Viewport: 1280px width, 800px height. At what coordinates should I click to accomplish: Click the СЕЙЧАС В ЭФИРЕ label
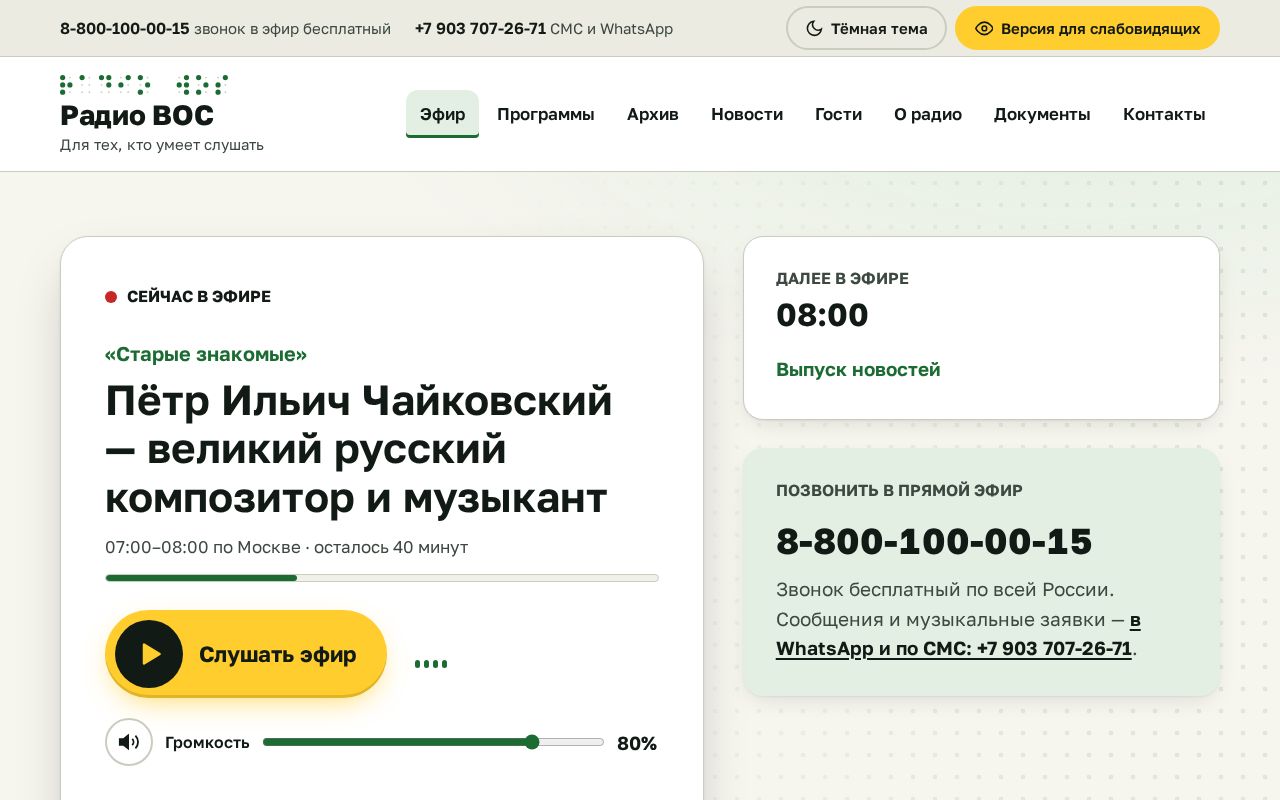click(199, 297)
